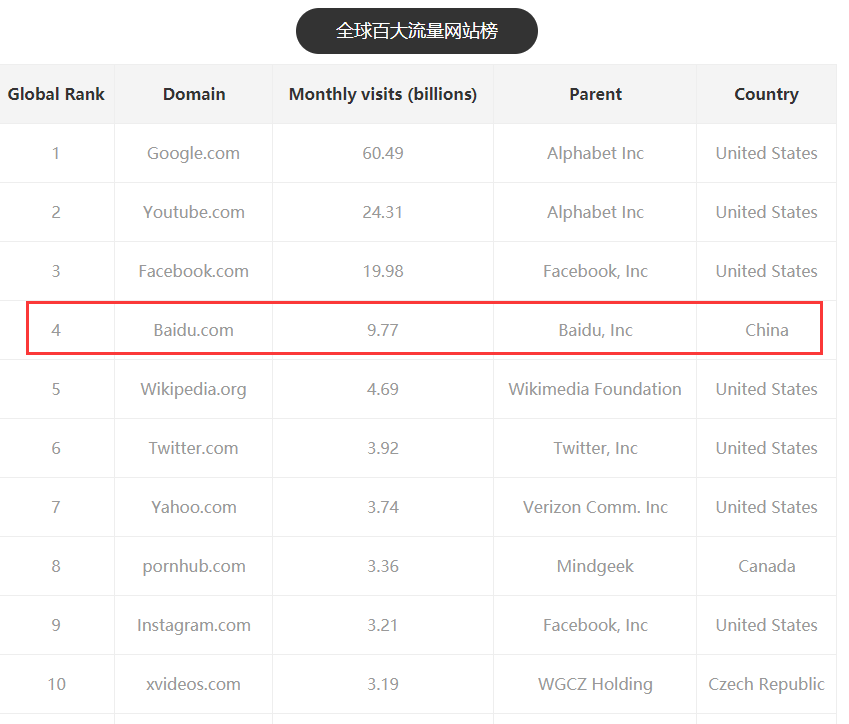
Task: Click the Czech Republic country cell
Action: coord(766,684)
